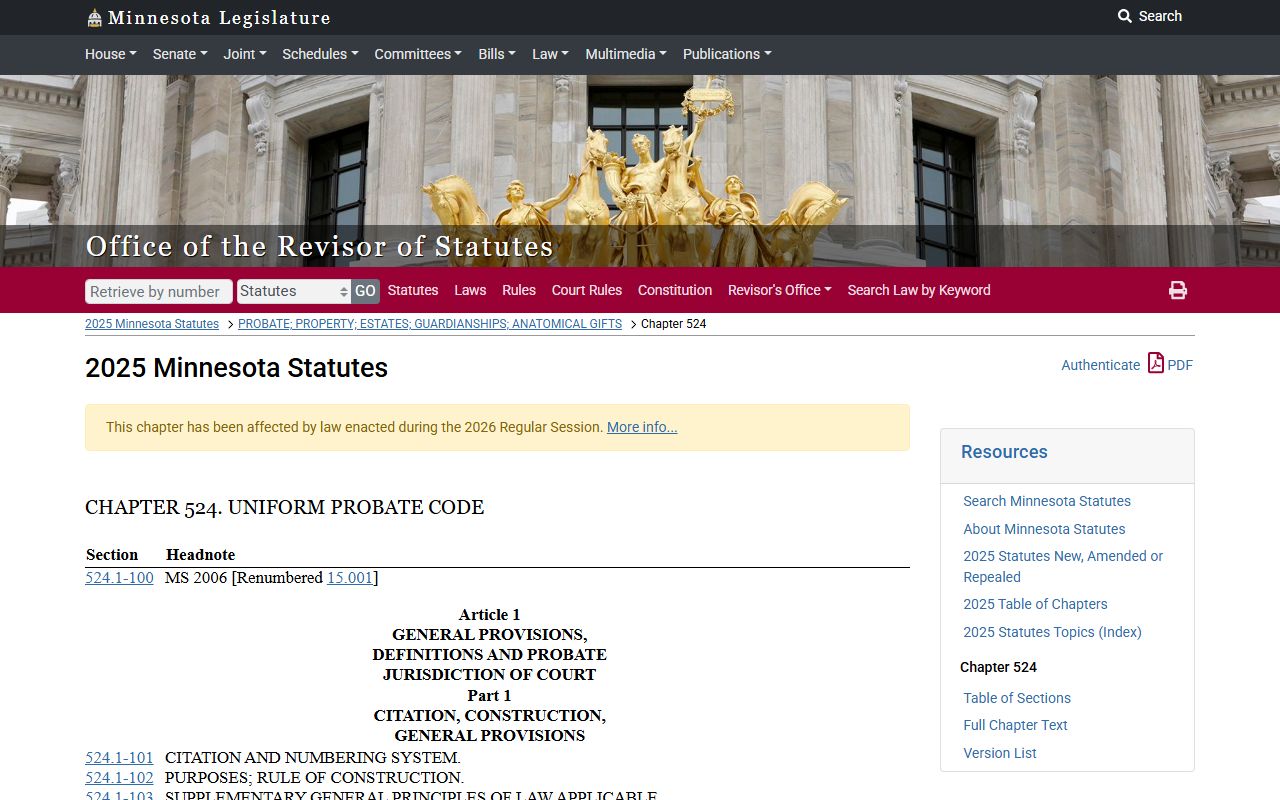Viewport: 1280px width, 800px height.
Task: Open the Court Rules nav link
Action: 587,290
